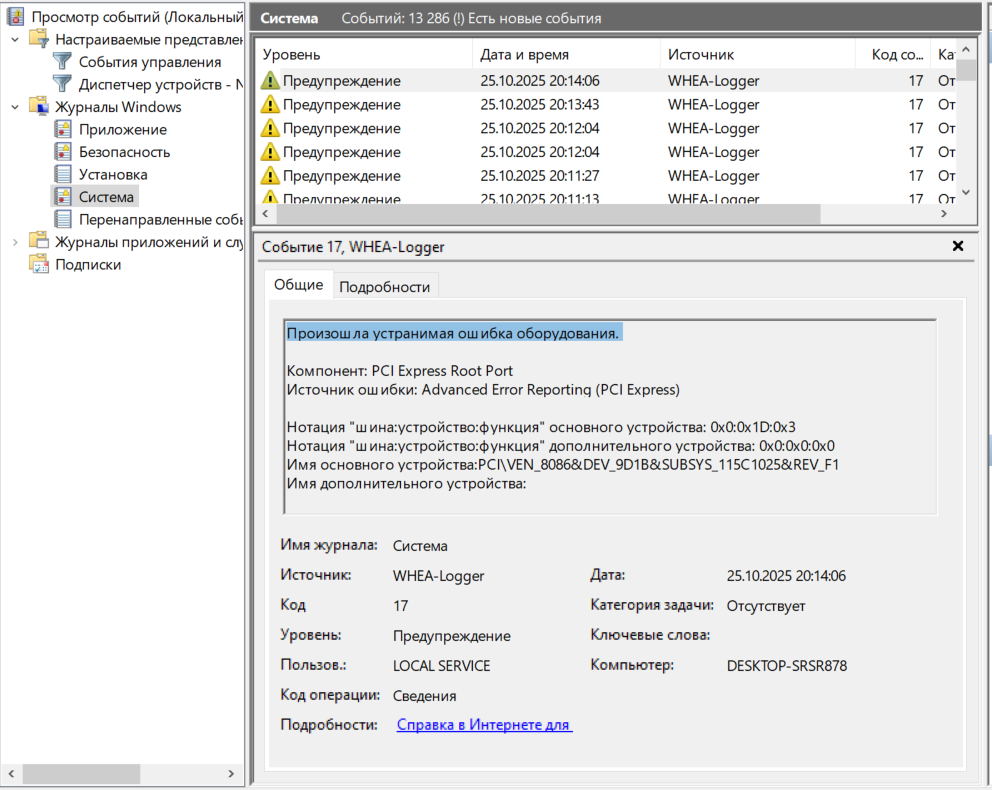Select the 'Безопасность' log in the tree
The image size is (992, 790).
pos(125,152)
